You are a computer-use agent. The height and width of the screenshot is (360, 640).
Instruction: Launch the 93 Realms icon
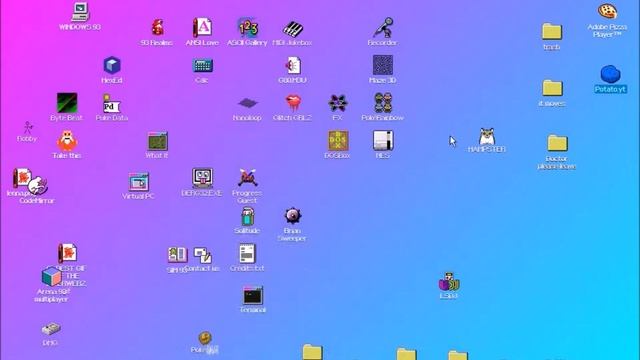click(x=157, y=28)
